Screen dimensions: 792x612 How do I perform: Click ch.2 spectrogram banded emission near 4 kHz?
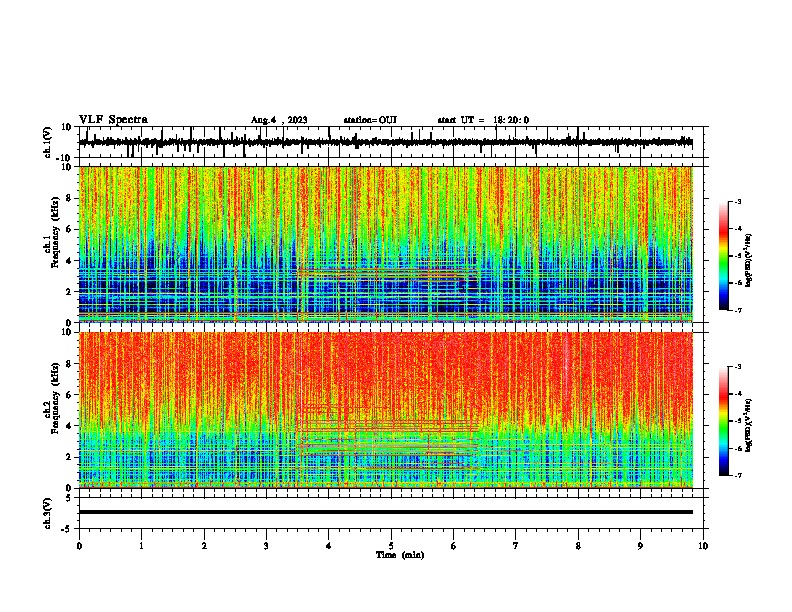coord(388,425)
